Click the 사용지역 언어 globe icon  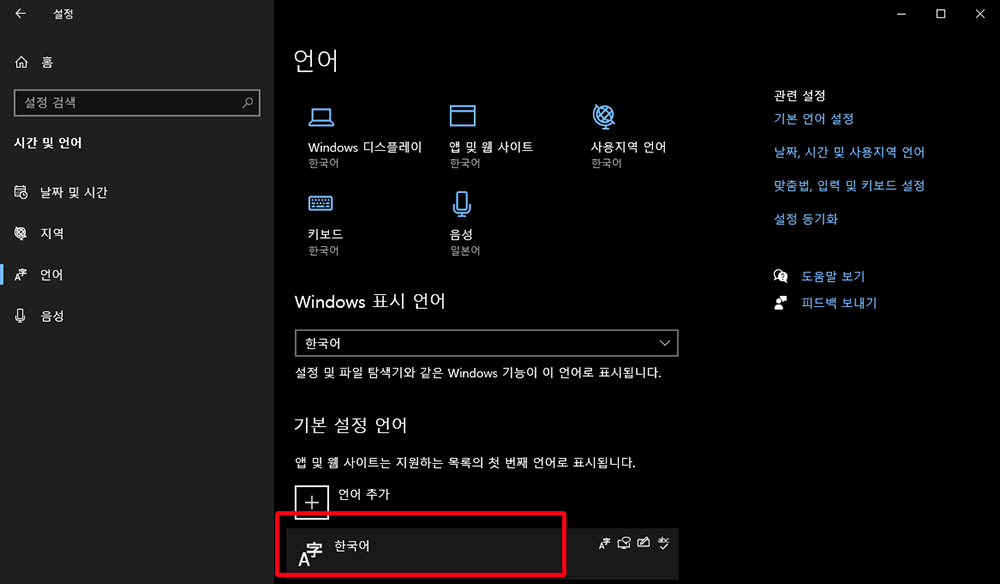pos(603,116)
